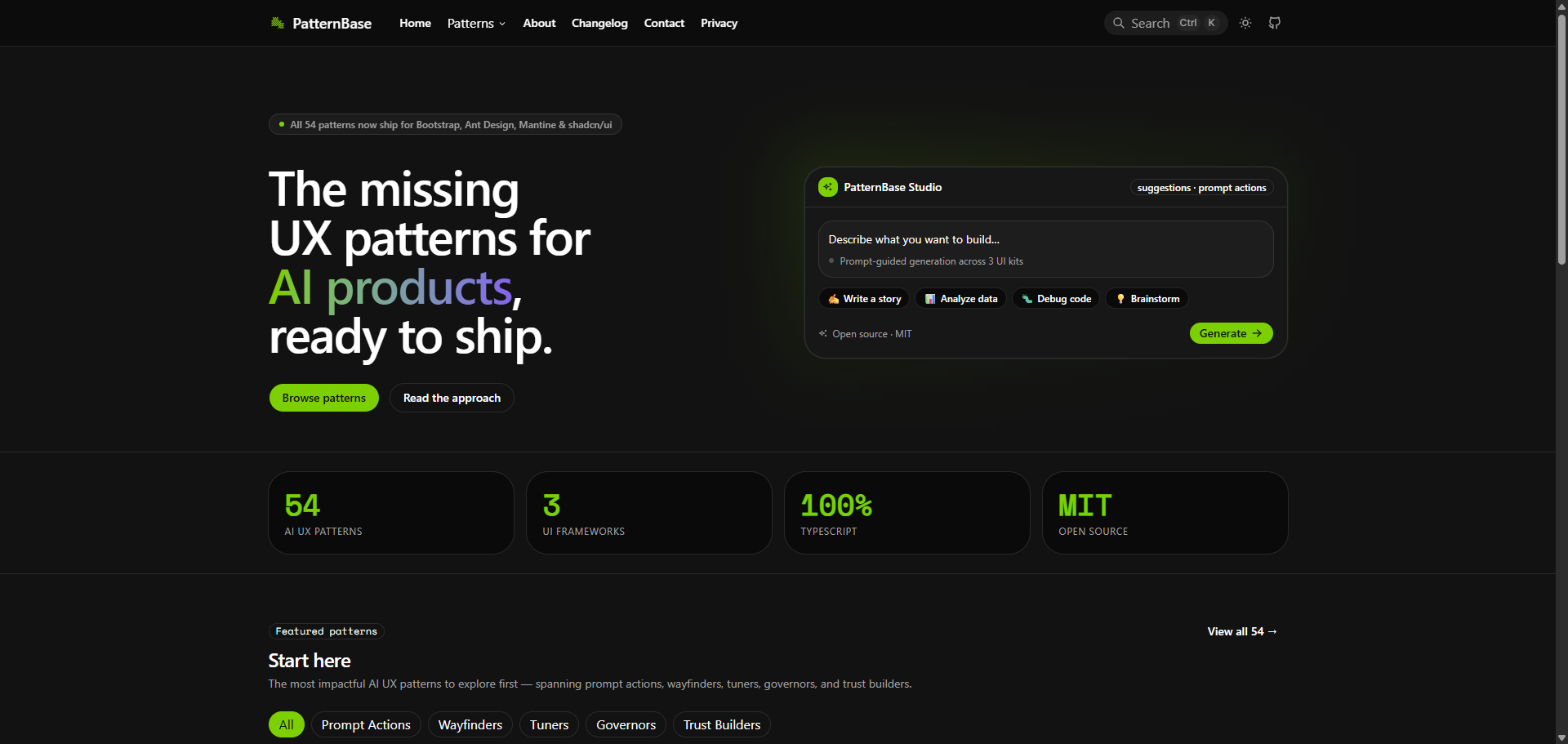Viewport: 1568px width, 744px height.
Task: Filter by Tuners
Action: pos(550,724)
